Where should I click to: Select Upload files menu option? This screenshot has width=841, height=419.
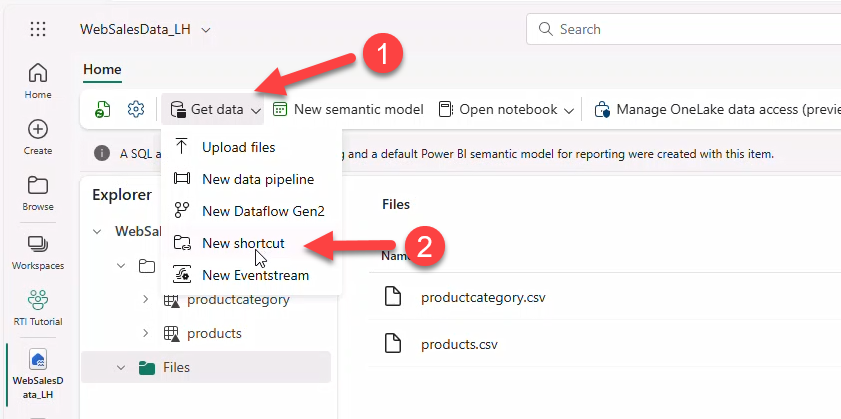pos(238,147)
